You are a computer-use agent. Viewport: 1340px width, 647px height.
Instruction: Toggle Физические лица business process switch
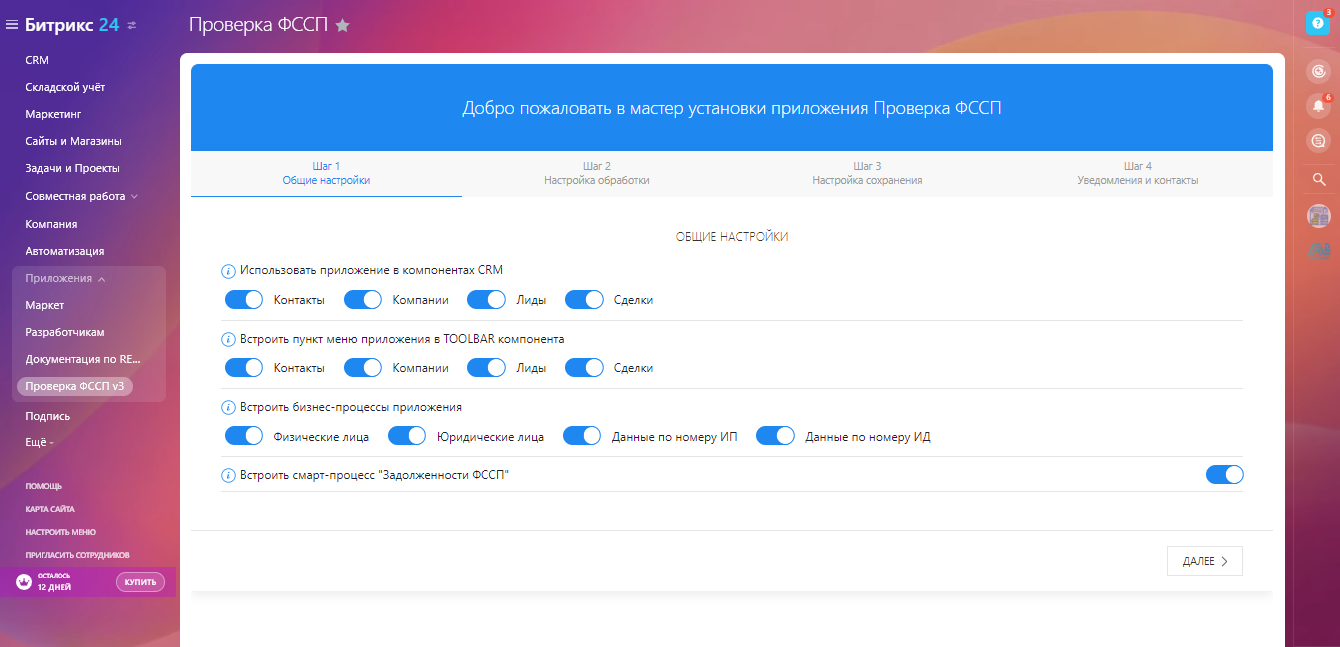[244, 436]
